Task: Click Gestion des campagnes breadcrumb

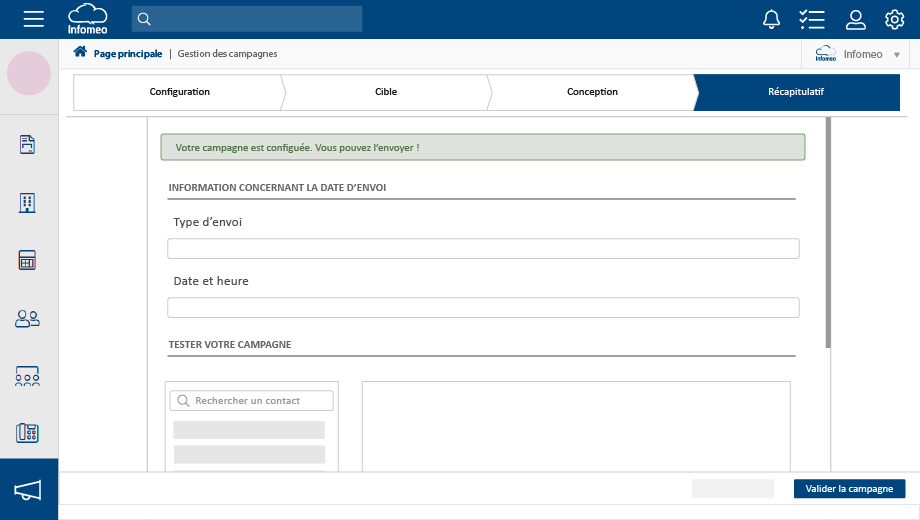Action: click(x=227, y=53)
